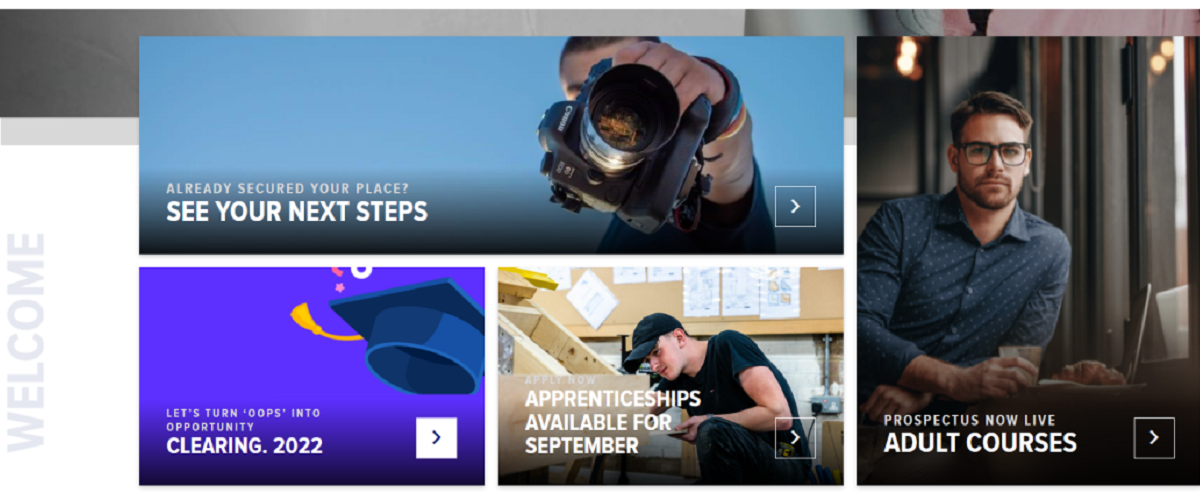
Task: Open Clearing 2022 via its white arrow button
Action: click(436, 437)
